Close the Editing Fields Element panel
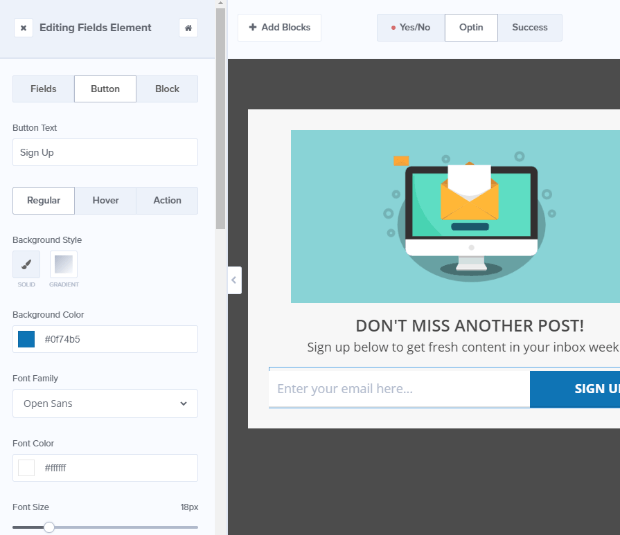 (23, 28)
